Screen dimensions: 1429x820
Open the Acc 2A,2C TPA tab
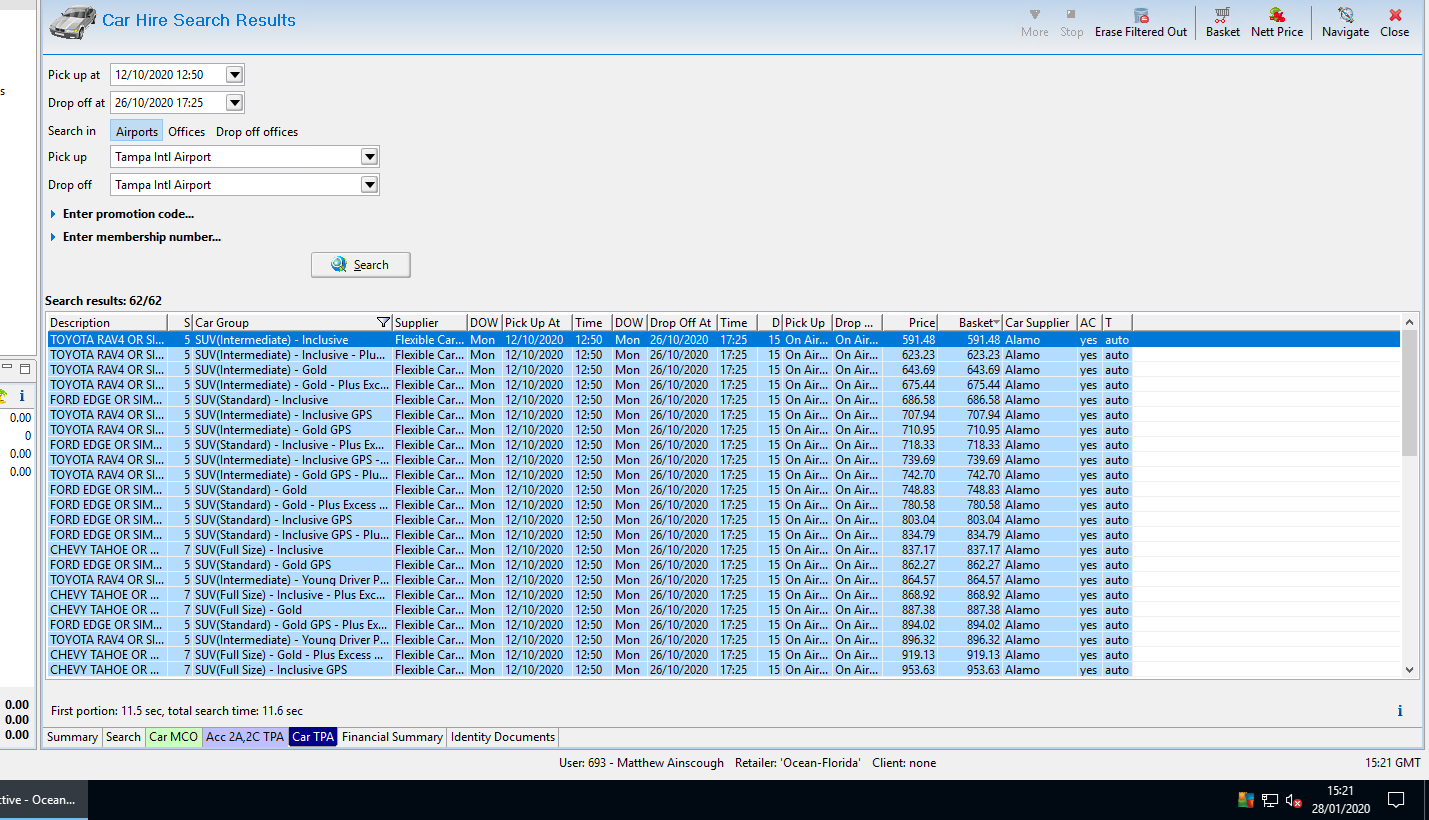click(245, 737)
